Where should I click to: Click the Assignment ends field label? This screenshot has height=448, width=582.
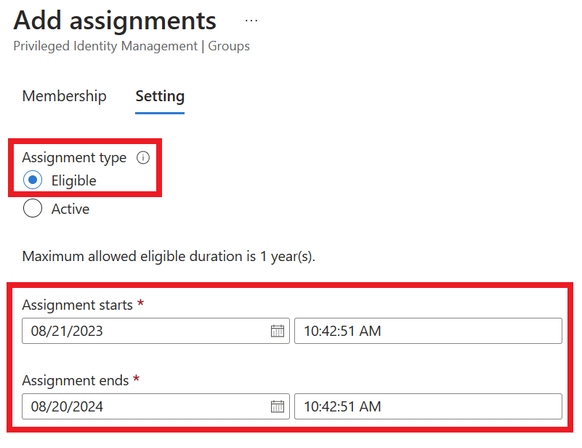tap(75, 381)
